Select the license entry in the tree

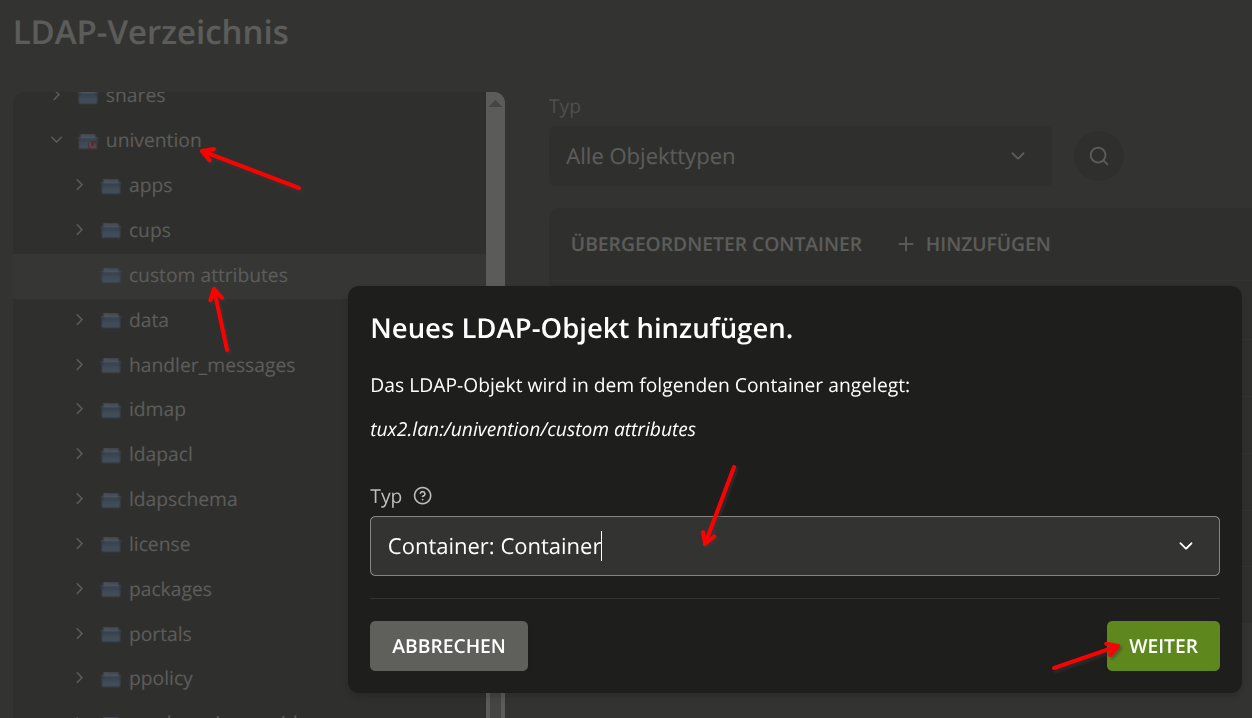click(x=159, y=544)
